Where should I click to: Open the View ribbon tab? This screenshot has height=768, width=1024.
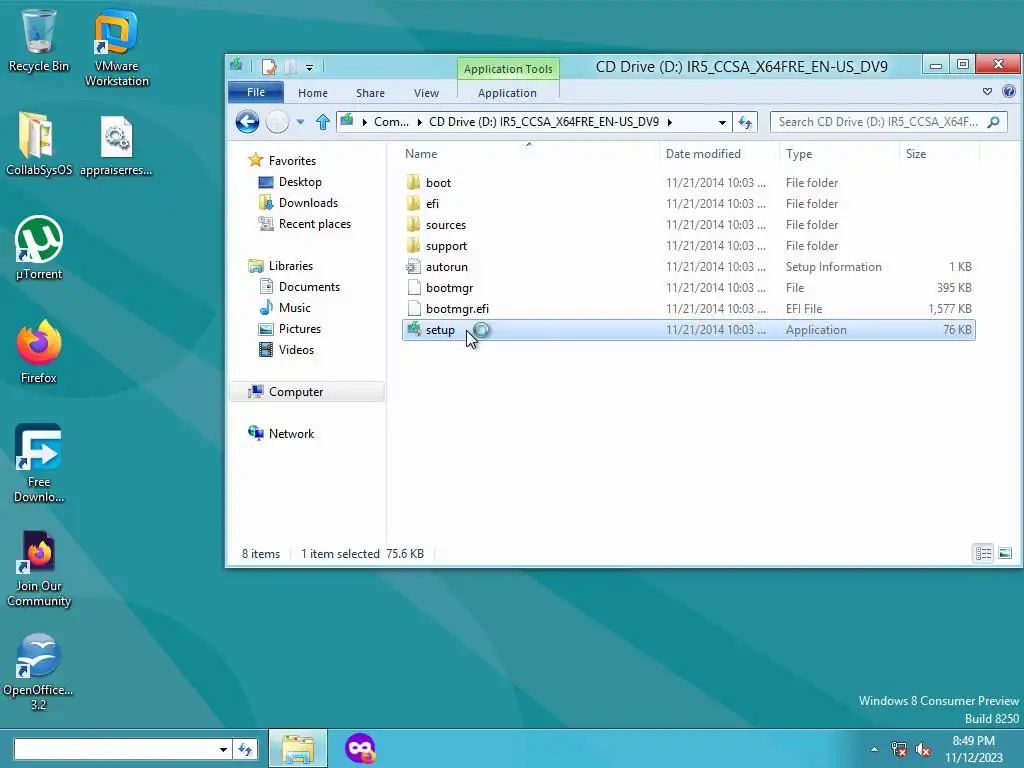coord(426,93)
